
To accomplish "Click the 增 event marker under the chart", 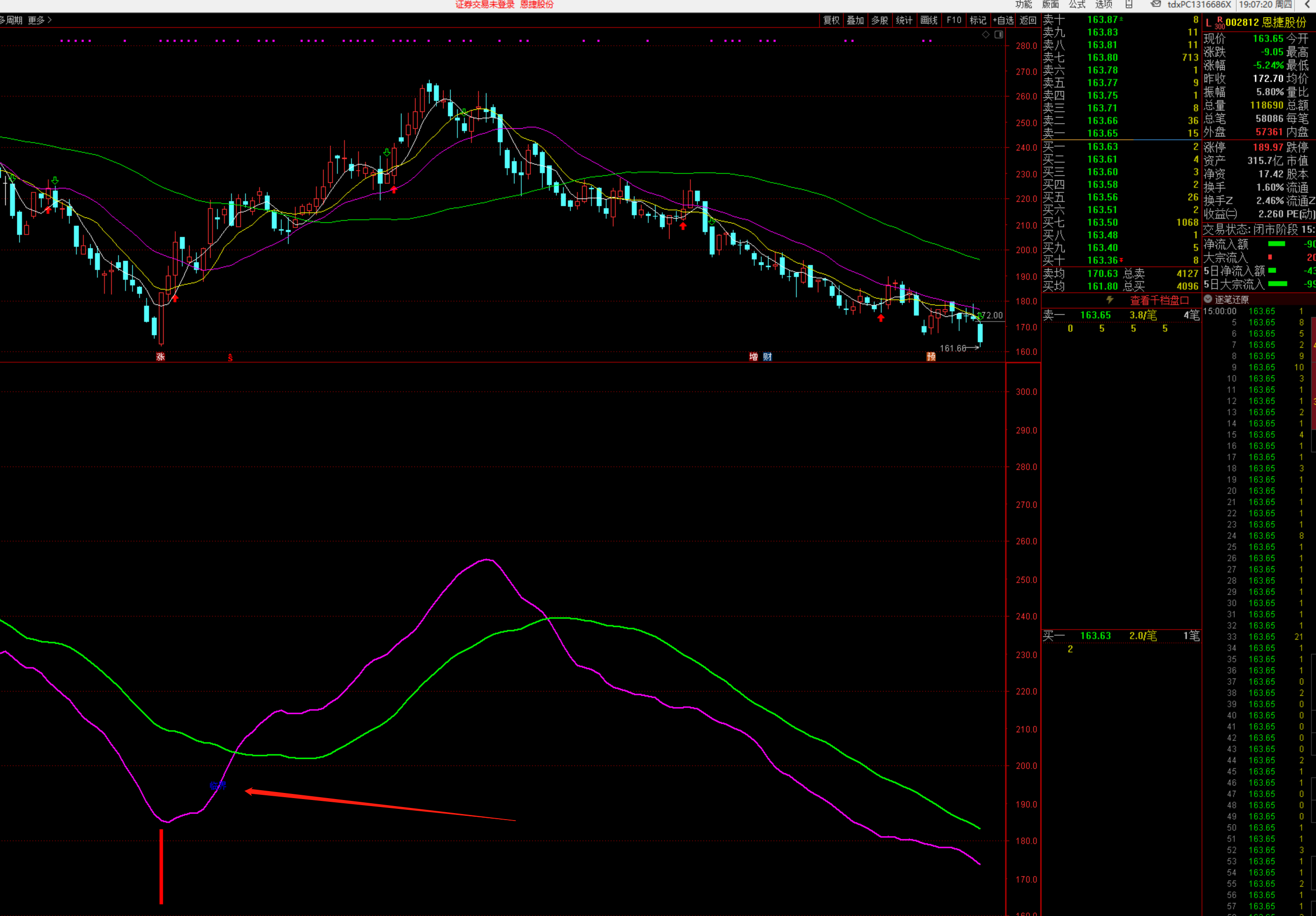I will coord(753,356).
